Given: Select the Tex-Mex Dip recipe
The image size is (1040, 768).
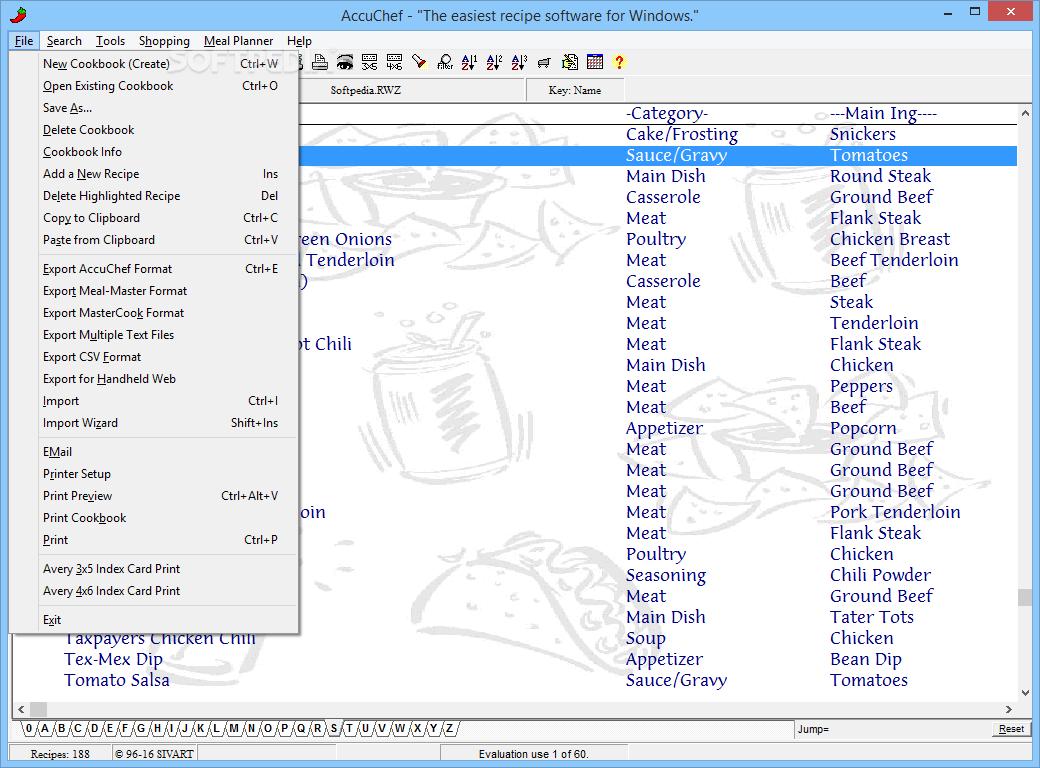Looking at the screenshot, I should click(113, 659).
